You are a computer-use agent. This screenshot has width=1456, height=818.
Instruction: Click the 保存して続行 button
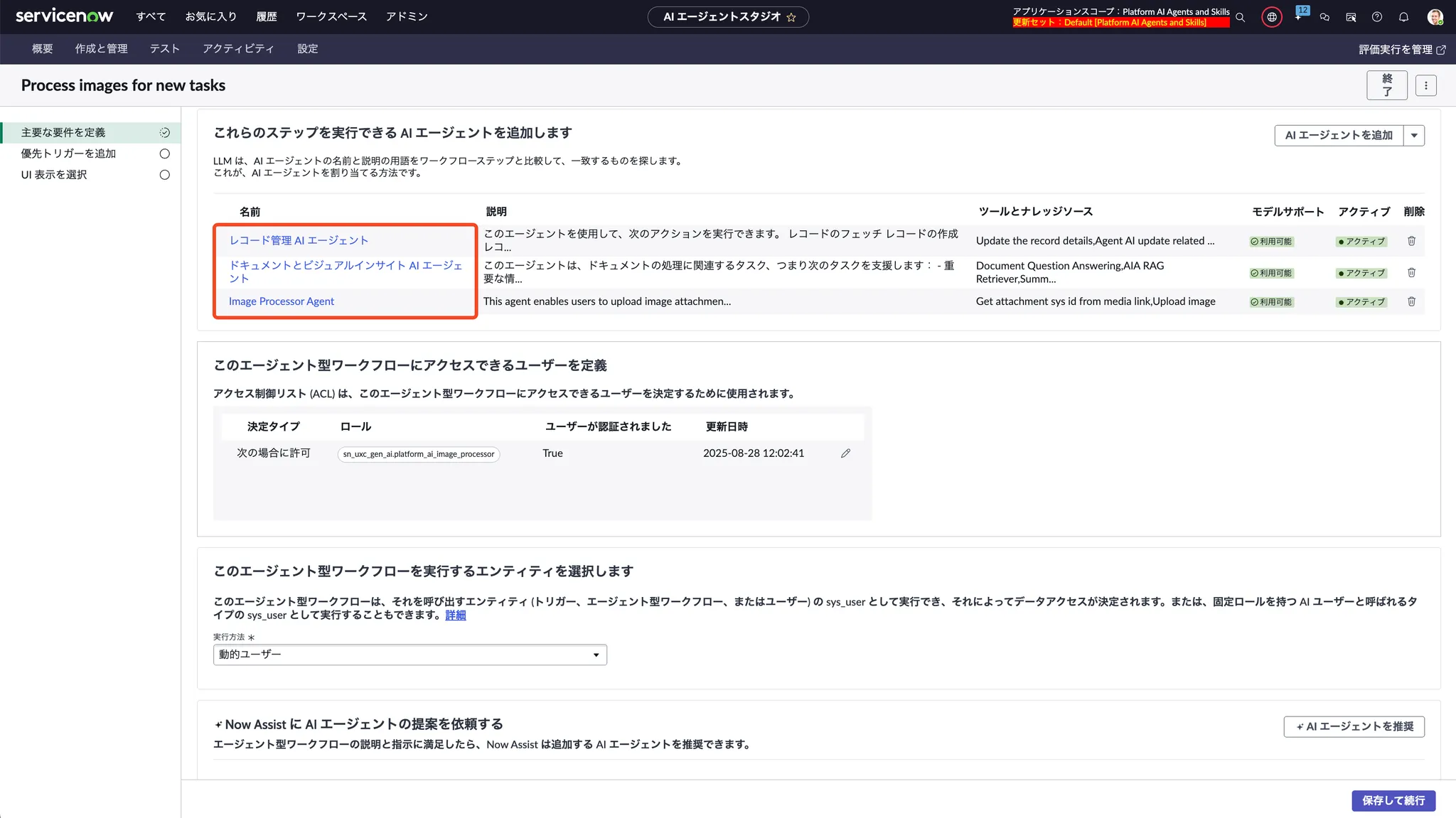[x=1393, y=800]
